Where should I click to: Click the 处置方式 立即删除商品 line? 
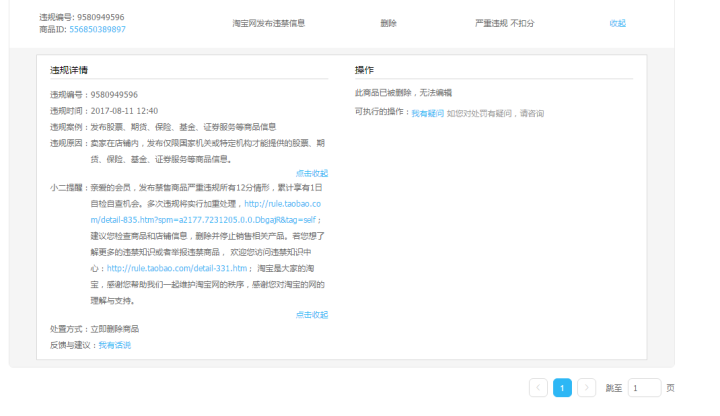click(95, 329)
